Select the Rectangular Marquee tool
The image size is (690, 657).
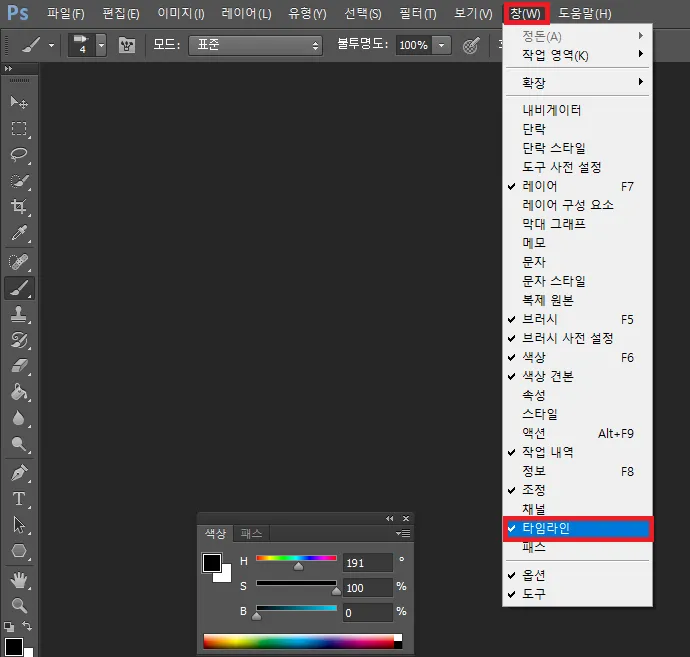point(19,128)
